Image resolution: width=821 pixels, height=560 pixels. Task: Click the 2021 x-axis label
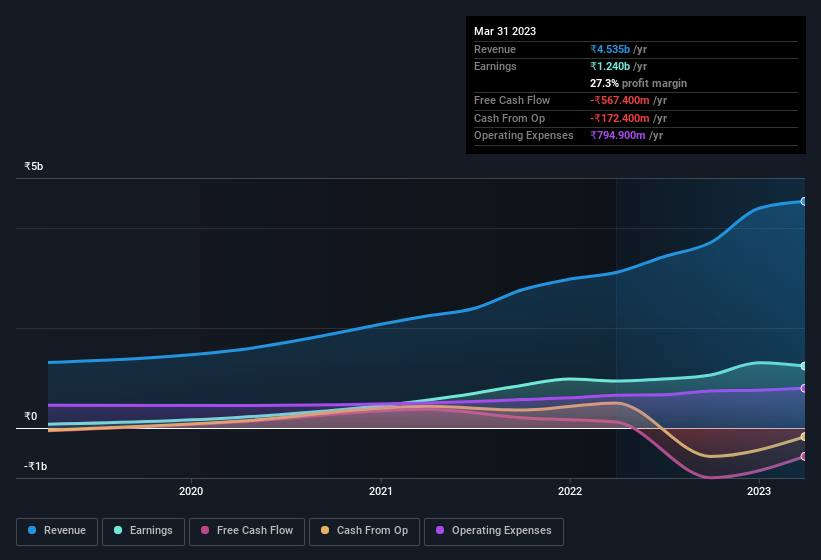tap(381, 491)
